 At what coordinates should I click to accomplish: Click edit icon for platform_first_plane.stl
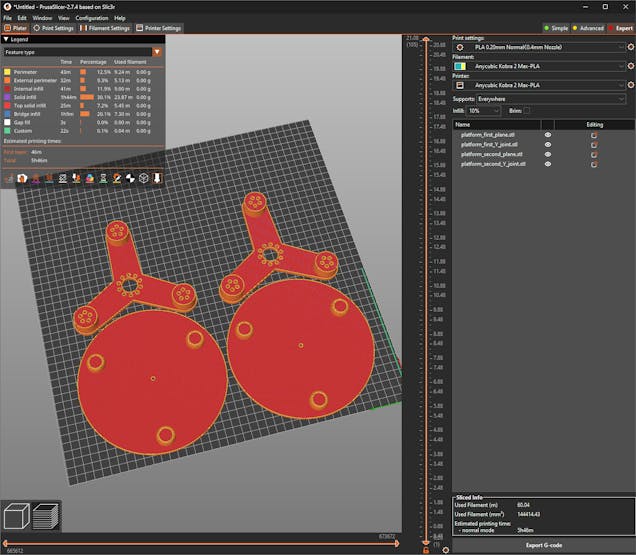pyautogui.click(x=594, y=134)
